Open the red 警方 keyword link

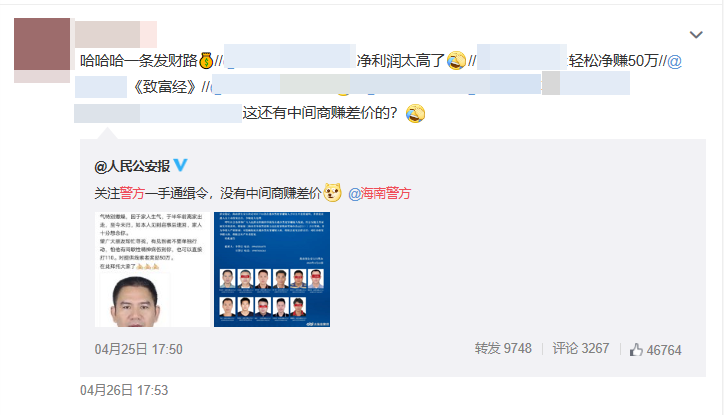click(132, 193)
